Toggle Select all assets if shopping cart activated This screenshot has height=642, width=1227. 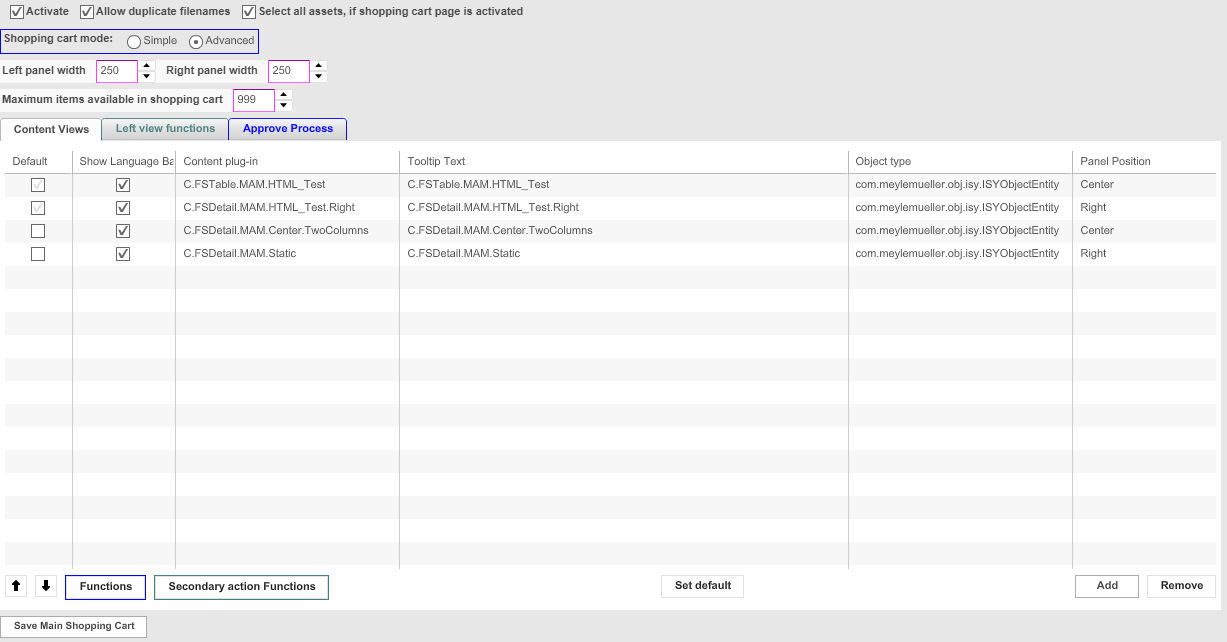tap(247, 11)
